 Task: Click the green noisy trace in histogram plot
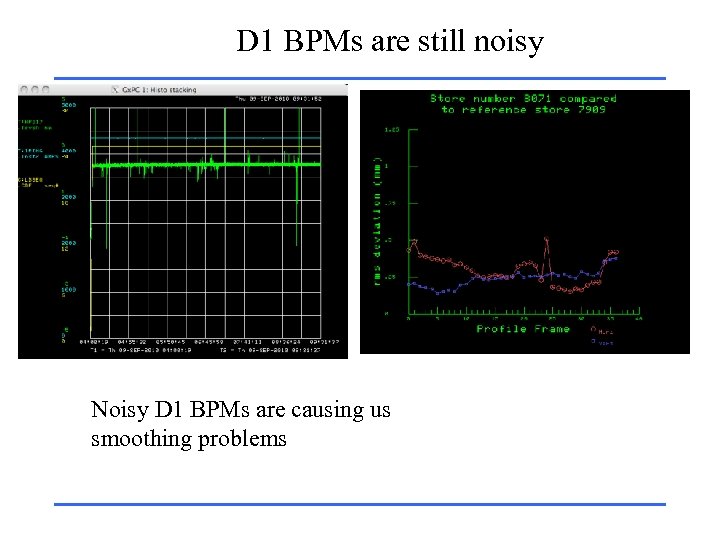pyautogui.click(x=207, y=164)
